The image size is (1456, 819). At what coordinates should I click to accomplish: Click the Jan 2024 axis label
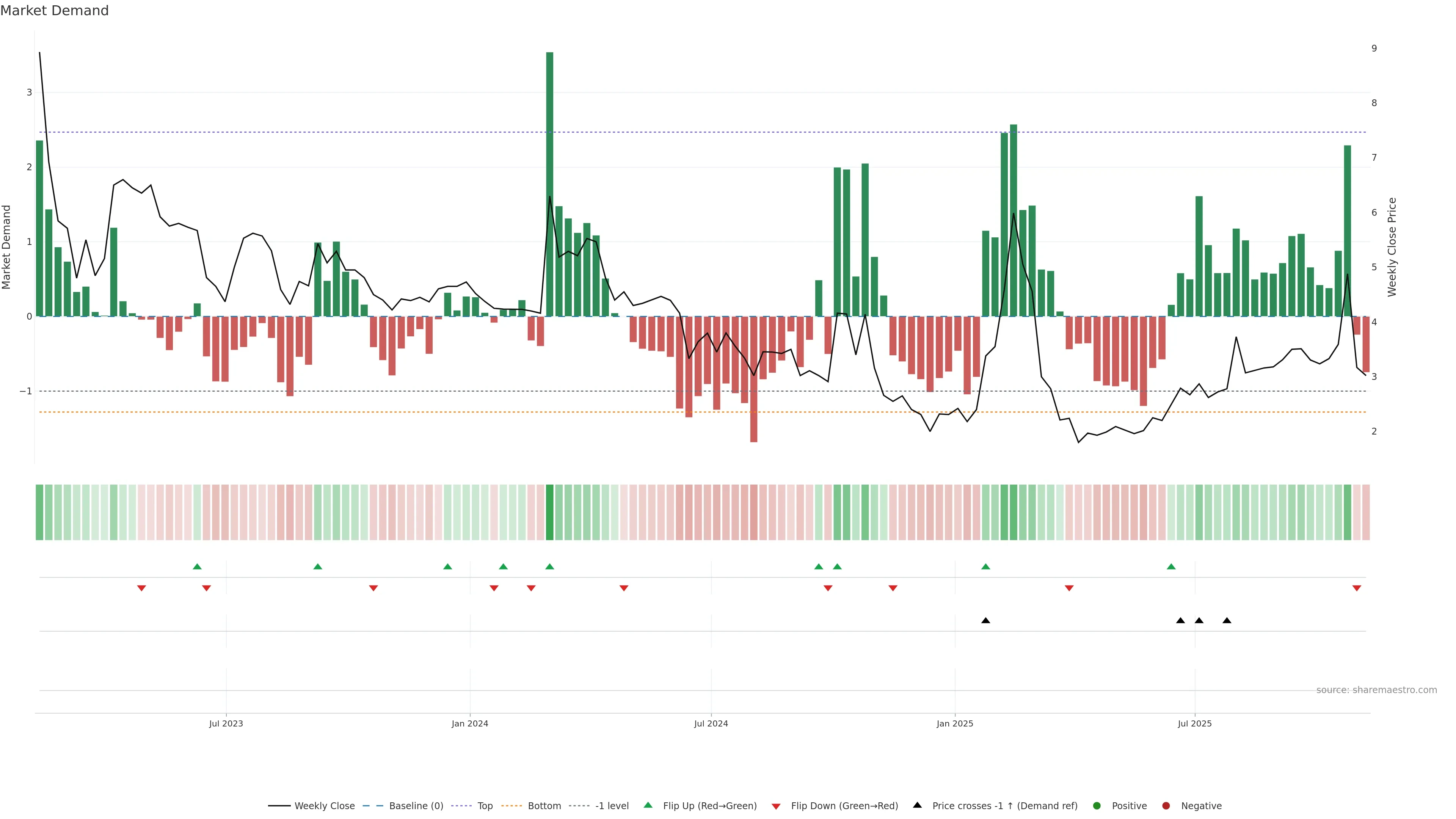click(x=470, y=723)
